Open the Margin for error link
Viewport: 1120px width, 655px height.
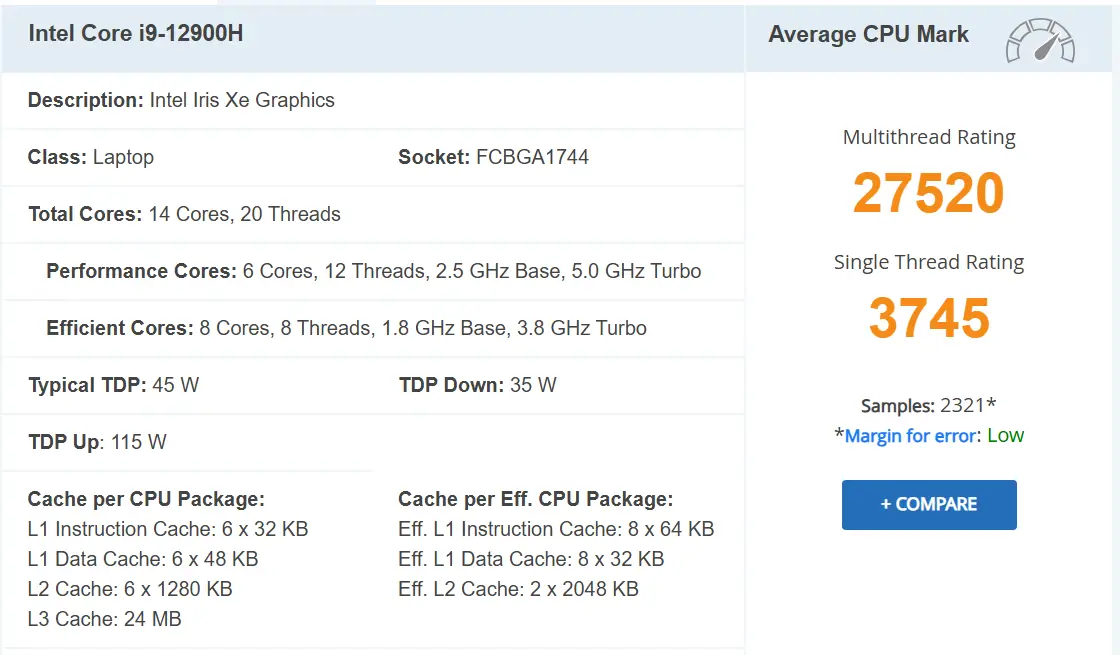click(911, 435)
